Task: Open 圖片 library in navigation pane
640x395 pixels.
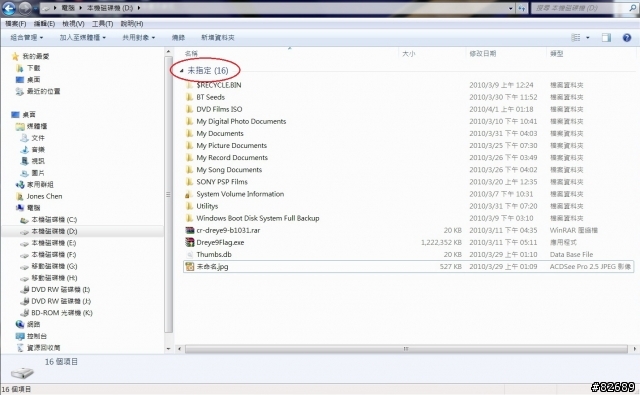Action: (x=38, y=173)
